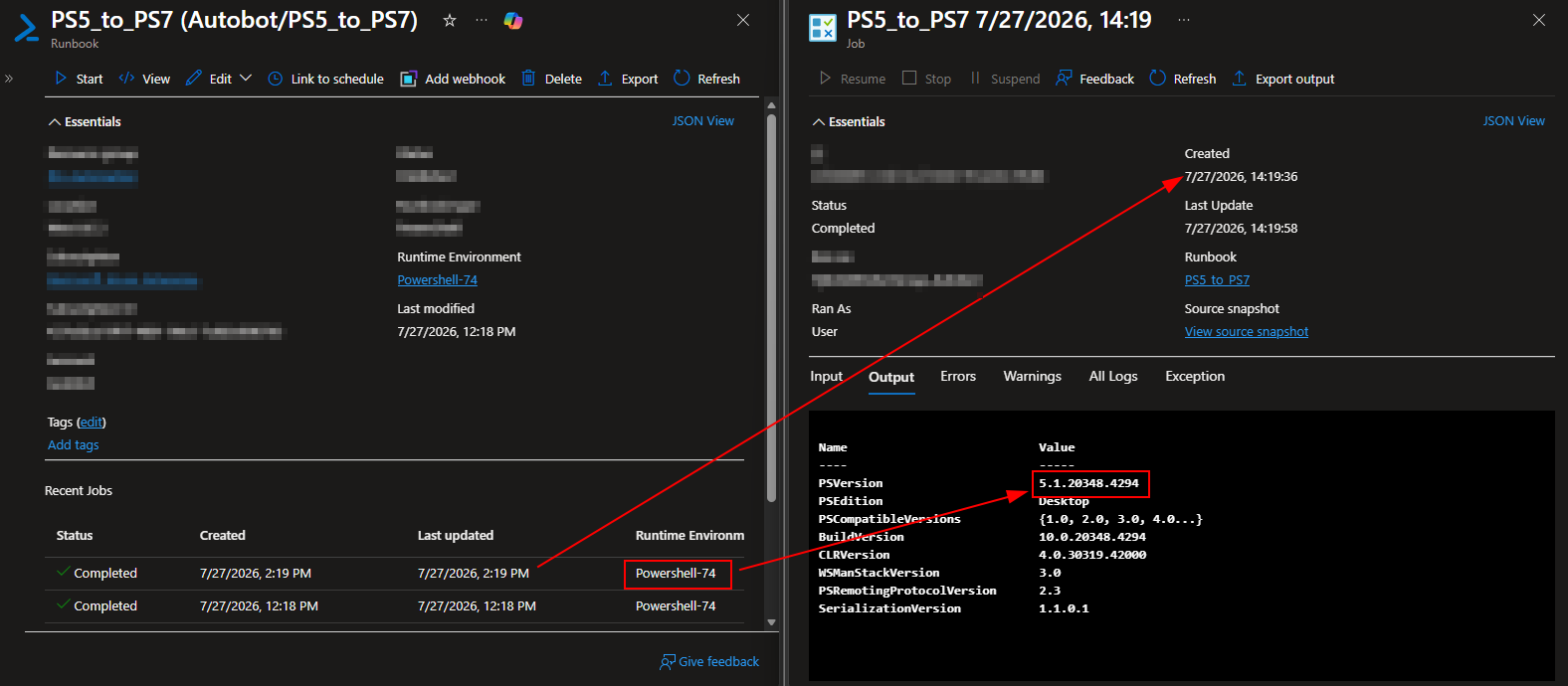This screenshot has width=1568, height=686.
Task: Collapse runbook Essentials section
Action: [85, 121]
